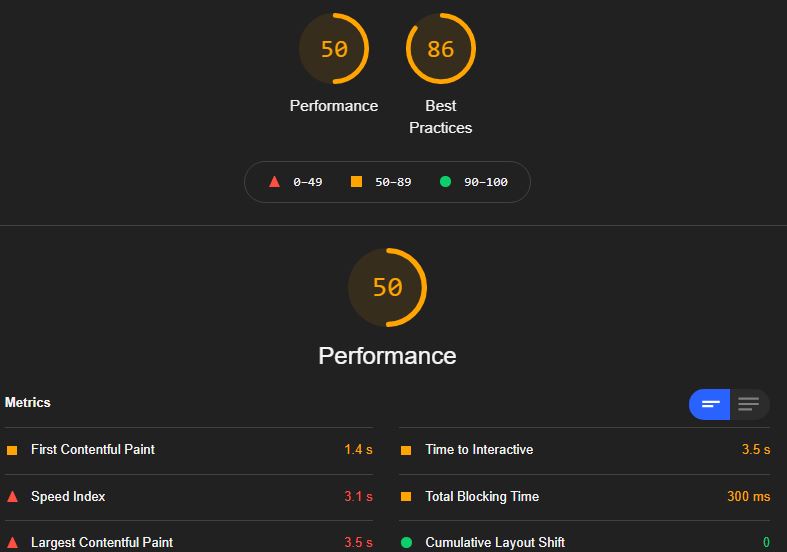Click the orange square 50-89 legend icon
This screenshot has height=552, width=787.
point(356,182)
